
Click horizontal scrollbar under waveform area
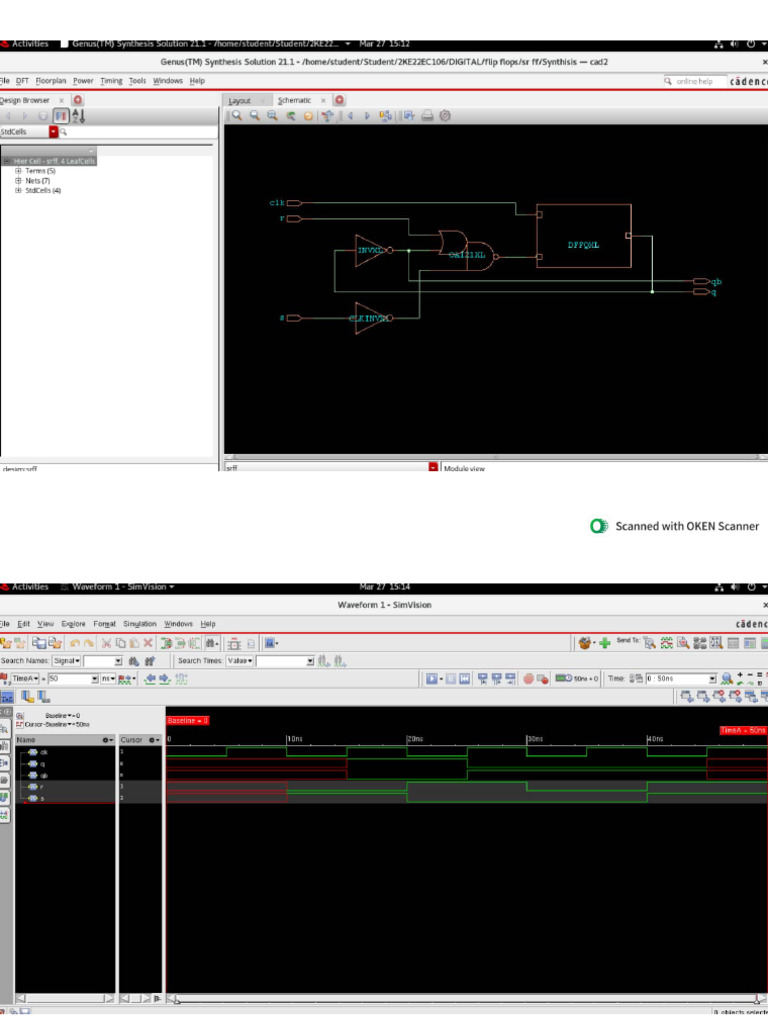pyautogui.click(x=466, y=999)
